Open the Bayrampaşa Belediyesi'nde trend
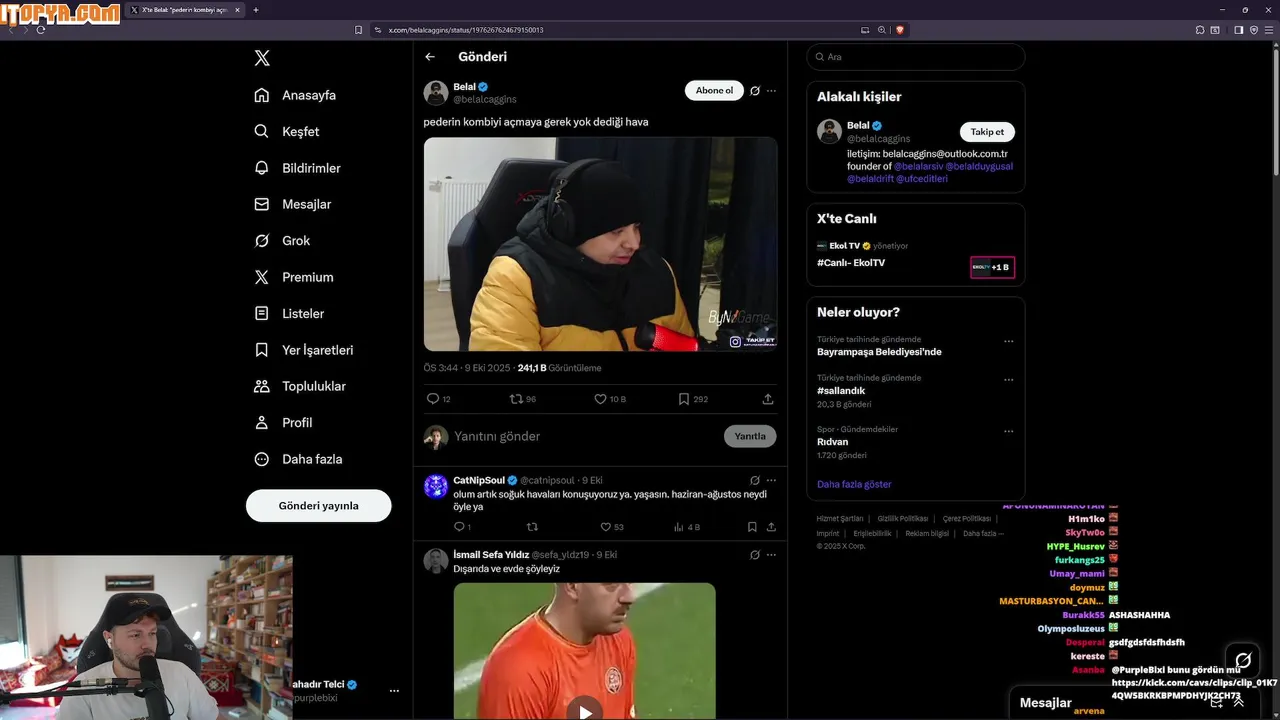 (x=879, y=352)
